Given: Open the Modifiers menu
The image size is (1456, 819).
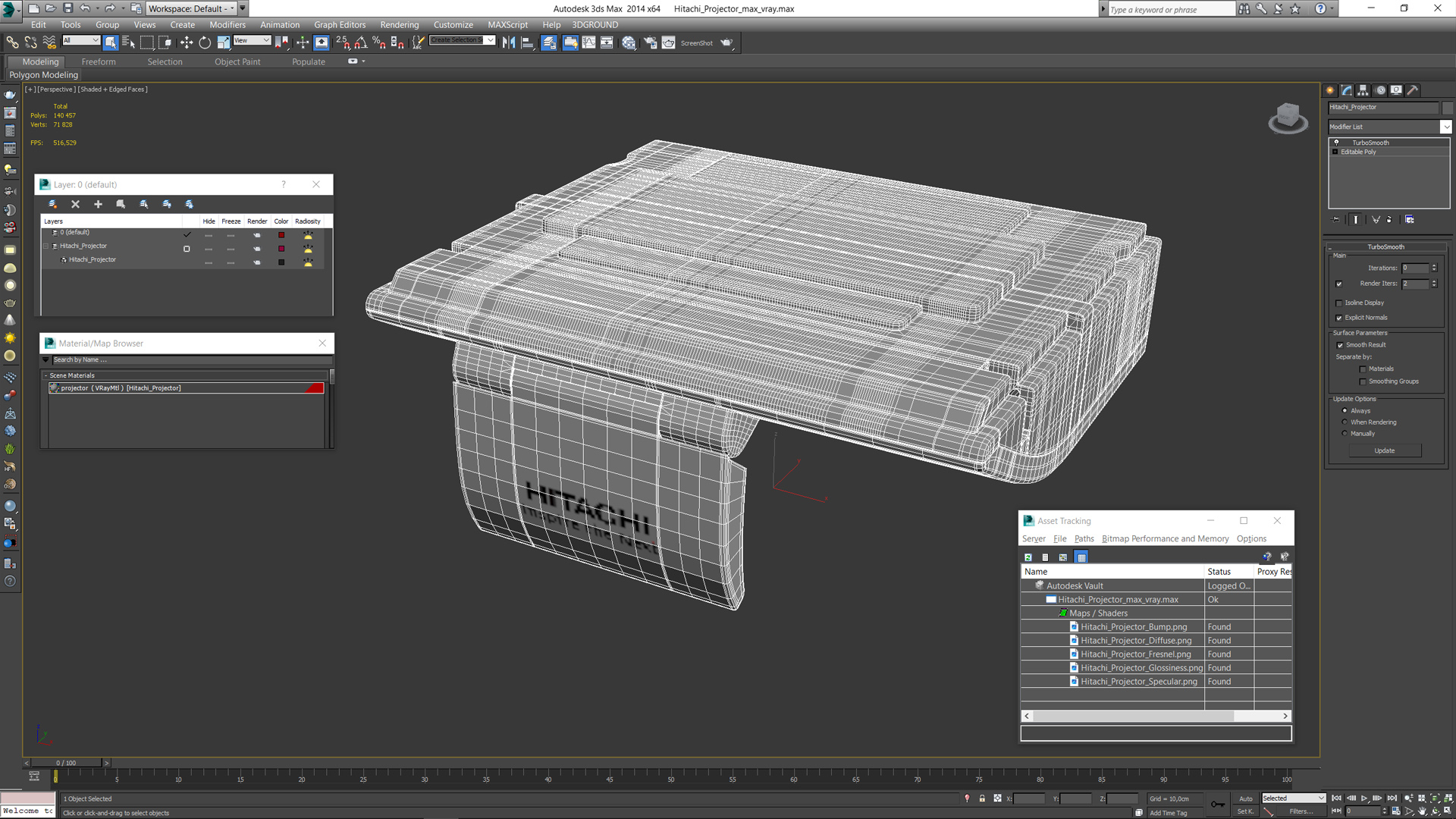Looking at the screenshot, I should click(227, 25).
